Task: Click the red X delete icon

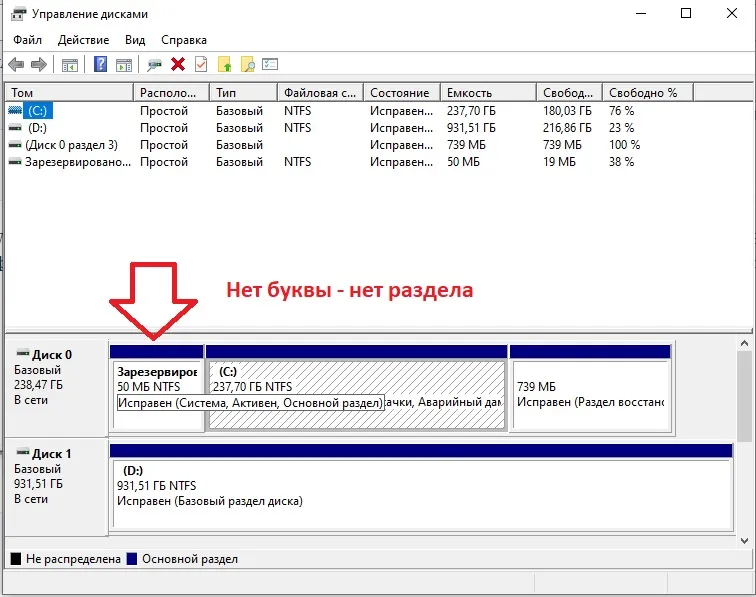Action: (x=178, y=64)
